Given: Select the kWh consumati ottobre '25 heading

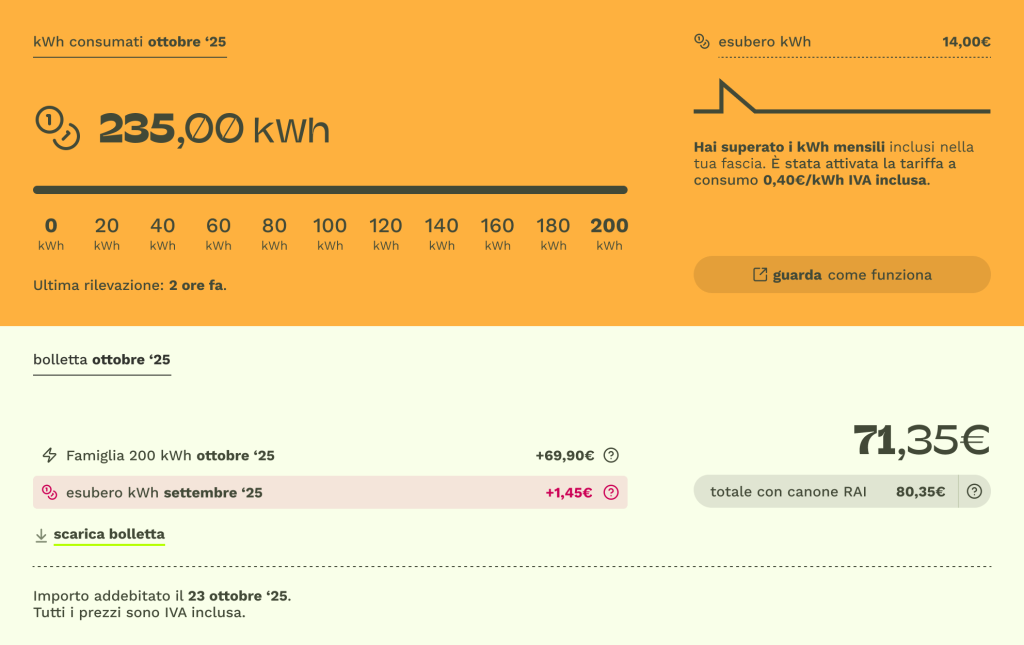Looking at the screenshot, I should pos(129,42).
